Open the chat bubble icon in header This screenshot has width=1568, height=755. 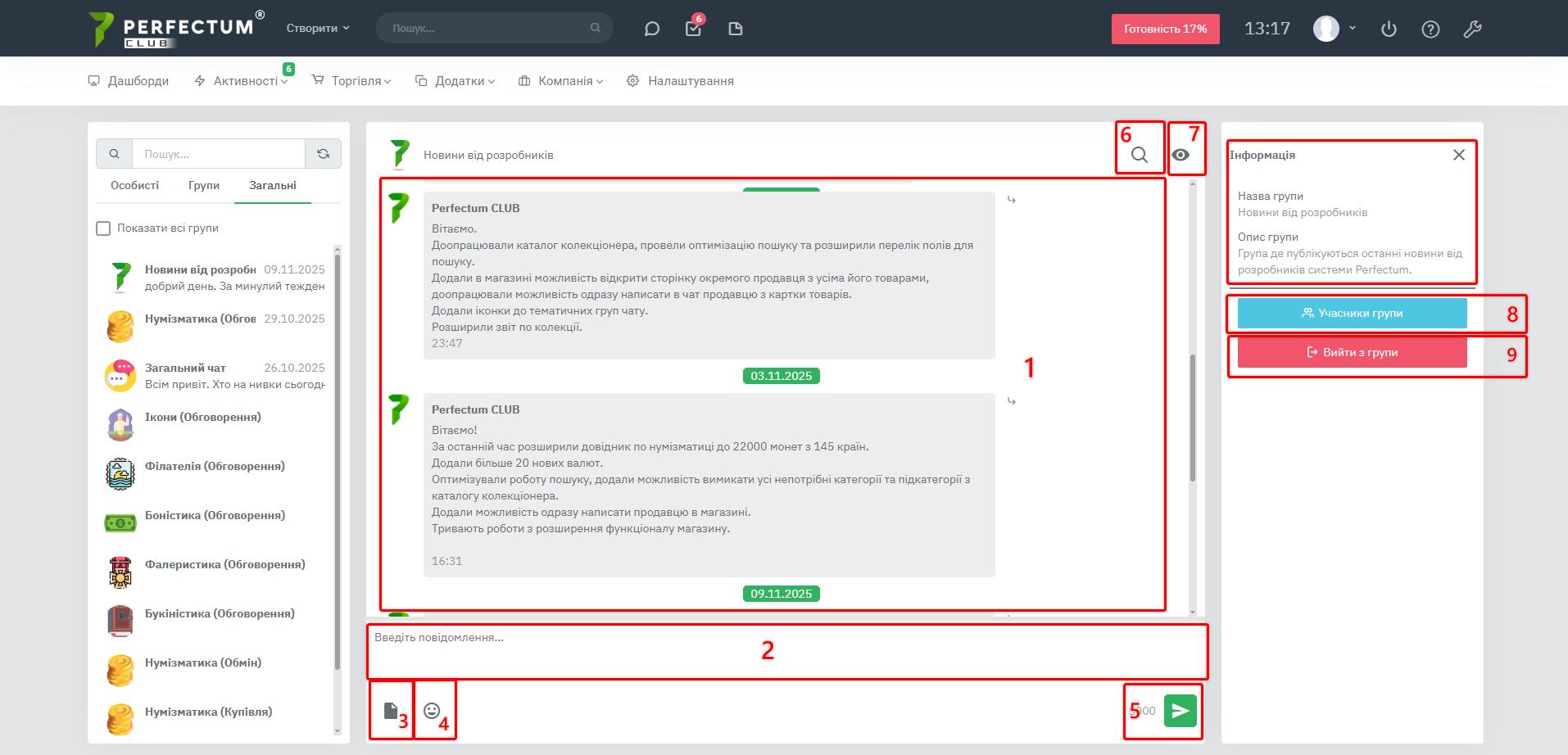tap(652, 29)
